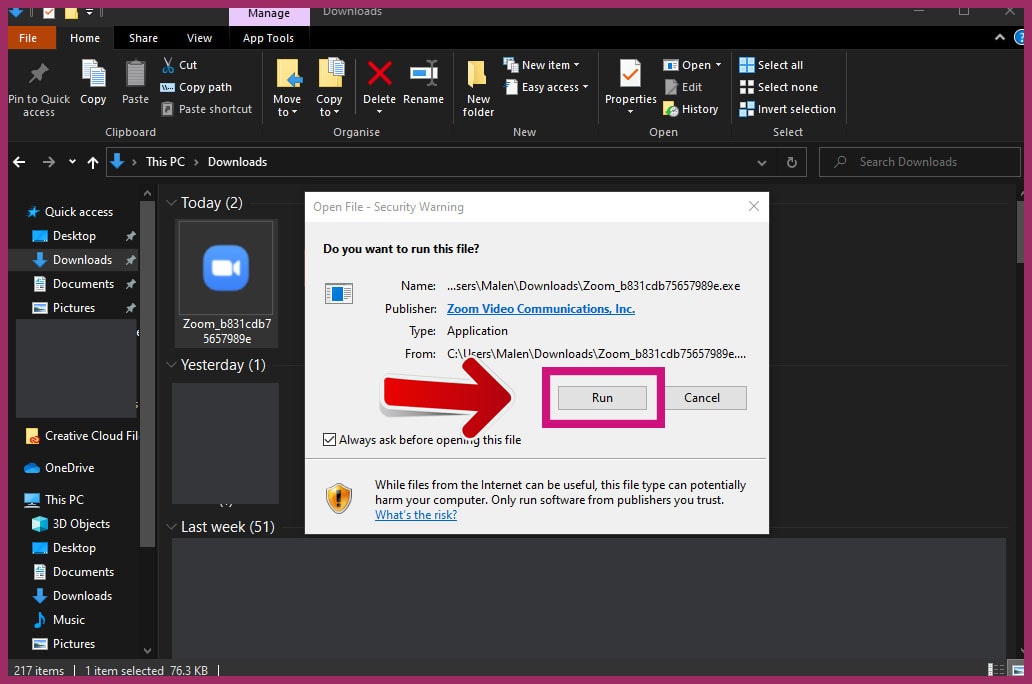Click the Paste clipboard icon
The image size is (1032, 684).
pos(136,73)
